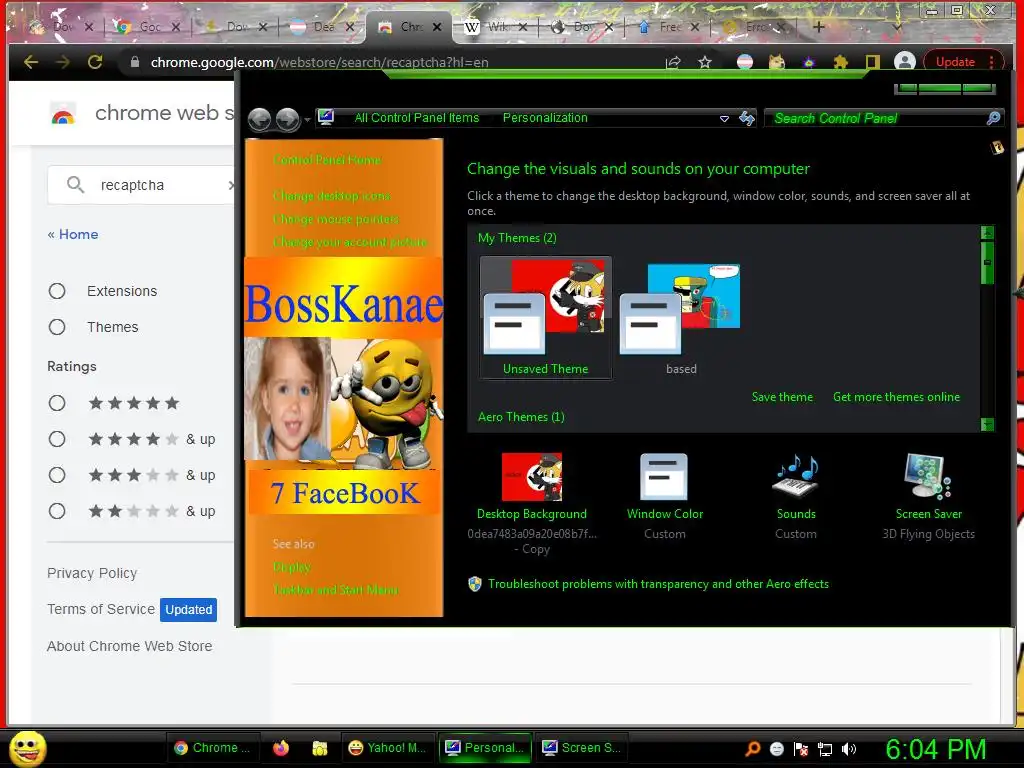This screenshot has height=768, width=1024.
Task: Open Change mouse pointers link
Action: tap(336, 219)
